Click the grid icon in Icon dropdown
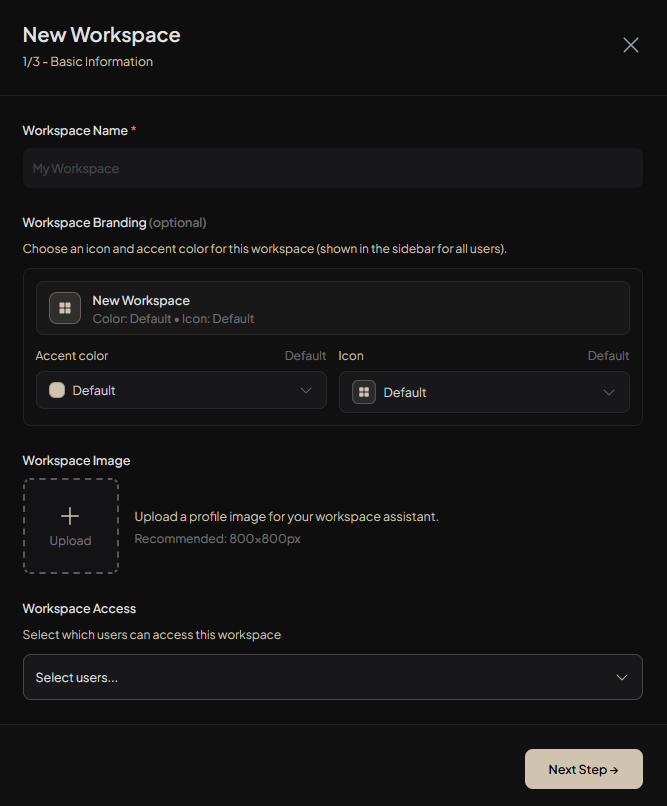The image size is (667, 806). 364,392
